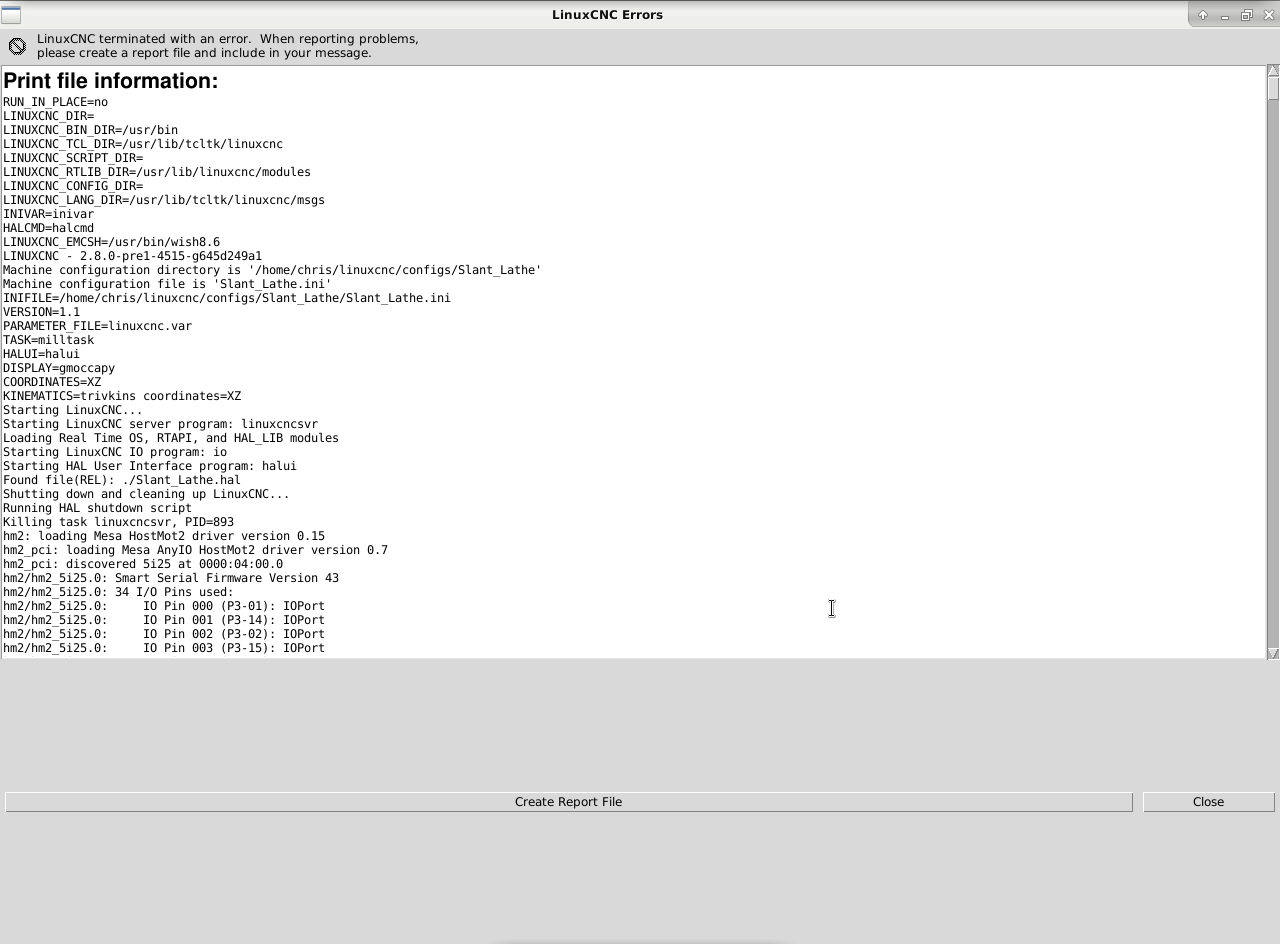Viewport: 1280px width, 944px height.
Task: Restore the LinuxCNC Errors window size
Action: tap(1247, 15)
